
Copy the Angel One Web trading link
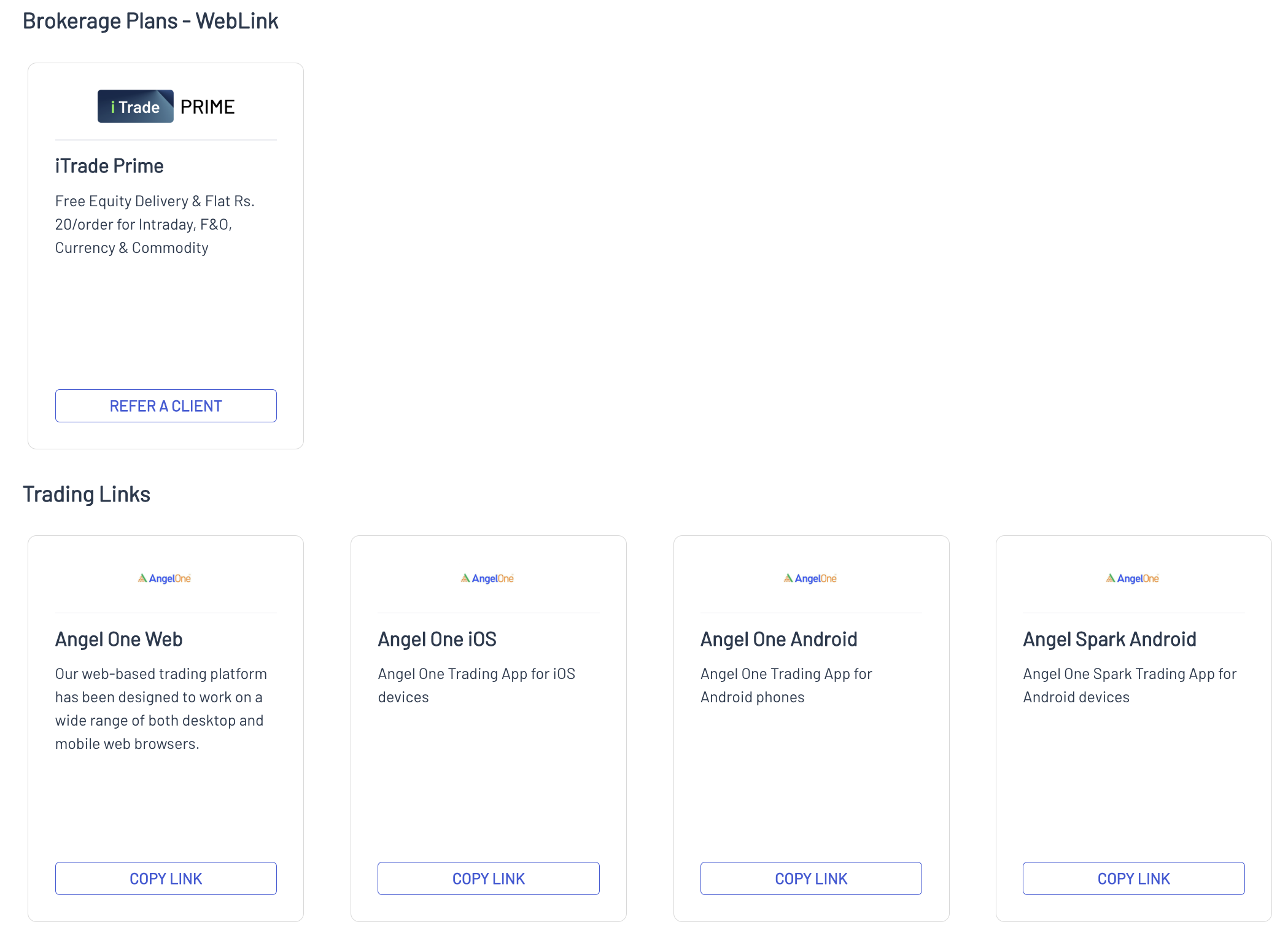tap(166, 878)
